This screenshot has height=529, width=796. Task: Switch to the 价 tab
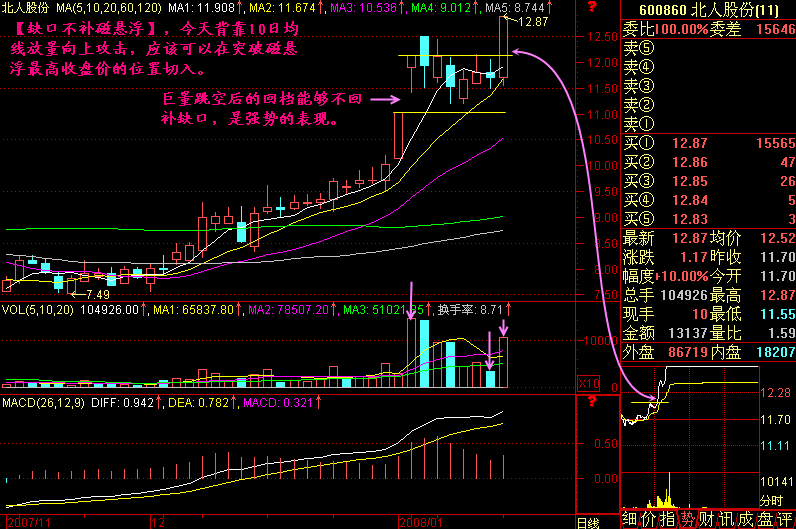650,518
